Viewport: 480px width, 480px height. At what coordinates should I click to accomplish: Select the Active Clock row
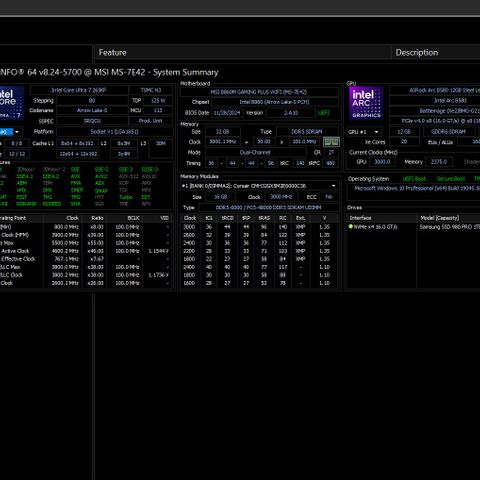click(86, 251)
